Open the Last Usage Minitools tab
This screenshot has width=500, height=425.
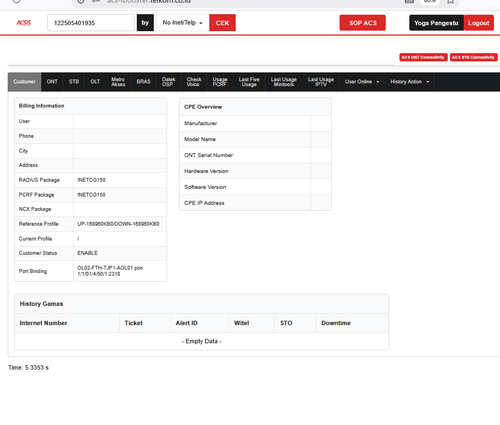284,82
